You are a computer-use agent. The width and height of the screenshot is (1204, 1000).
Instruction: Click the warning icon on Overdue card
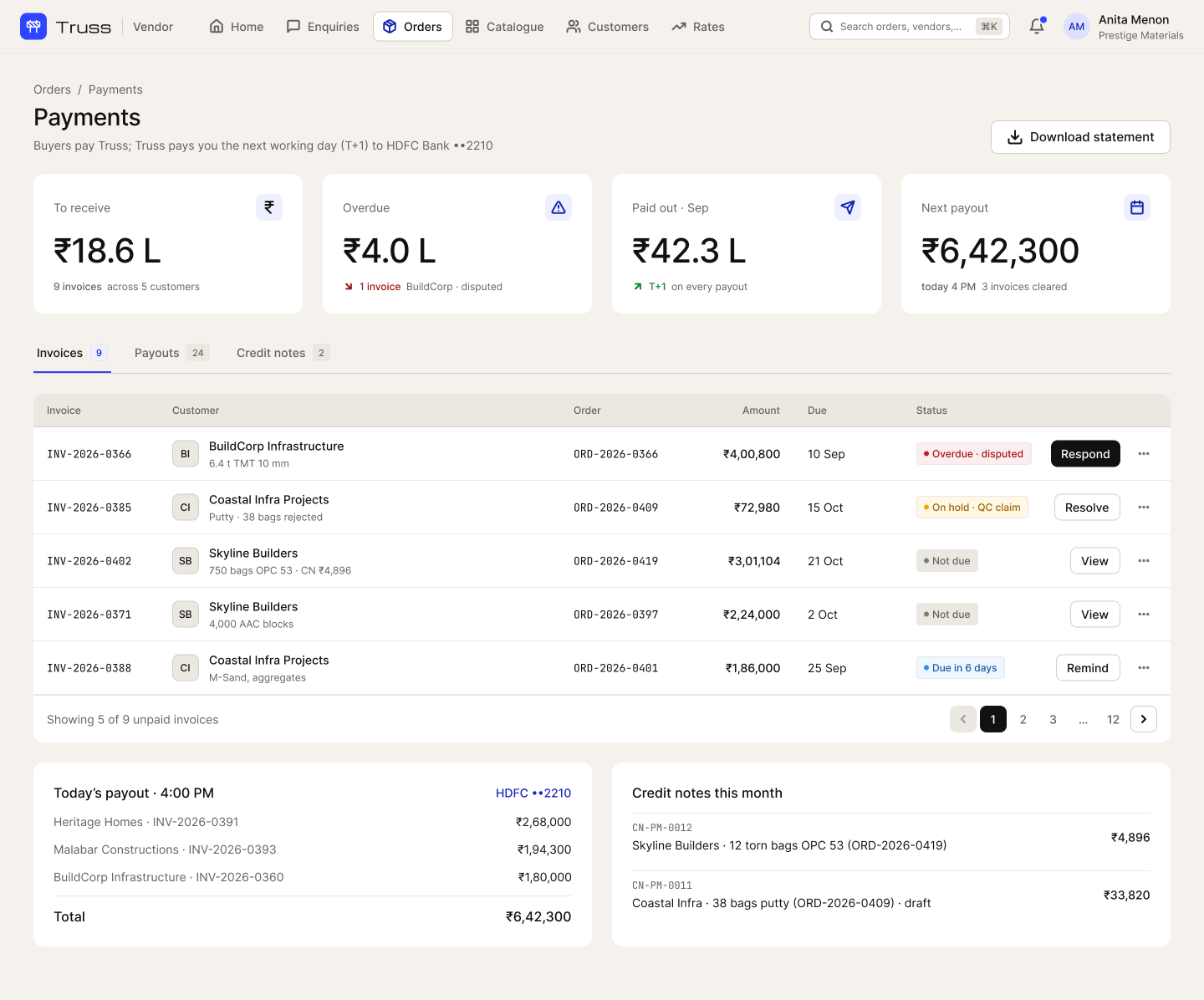[x=559, y=207]
